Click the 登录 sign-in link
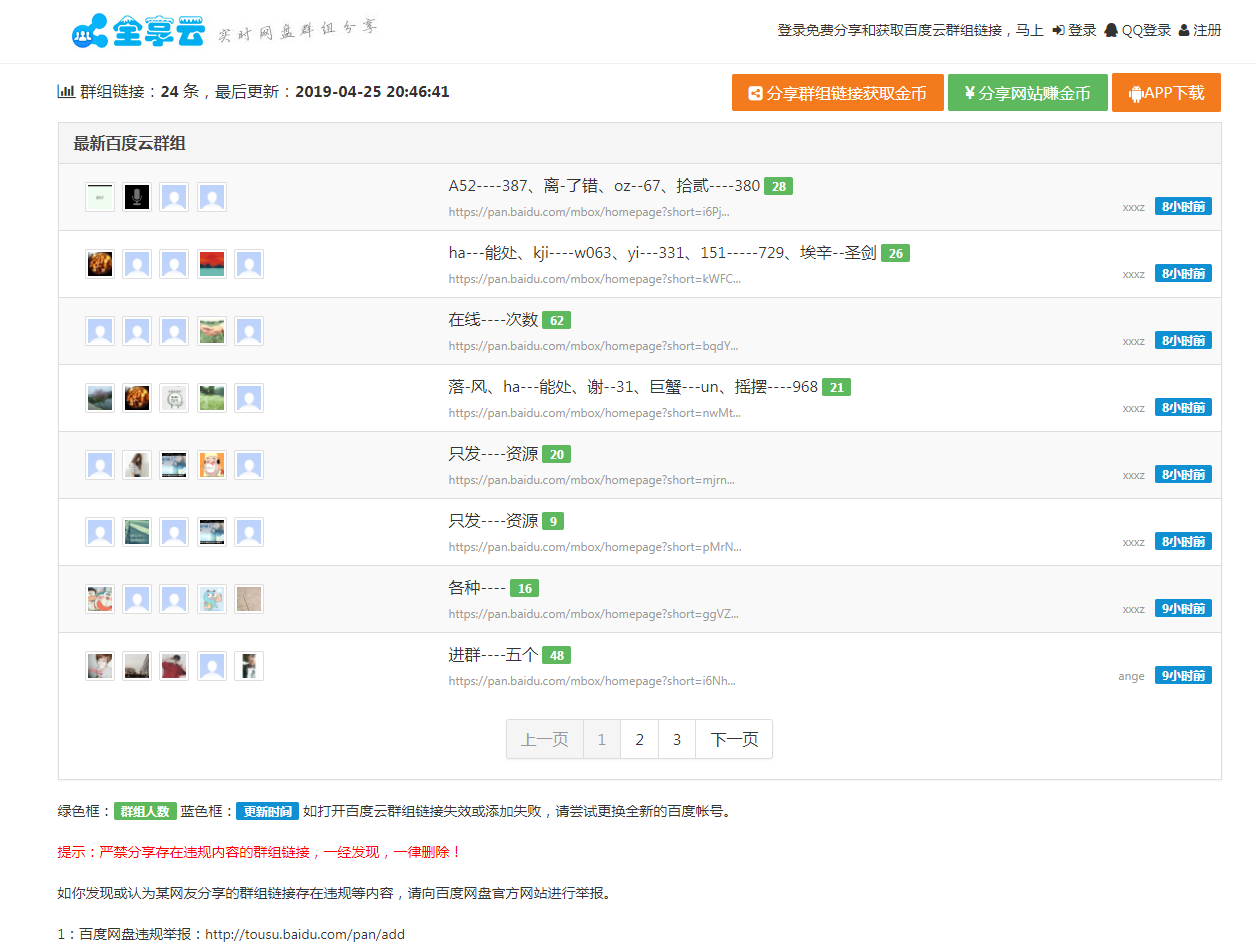This screenshot has width=1256, height=948. pos(1075,31)
